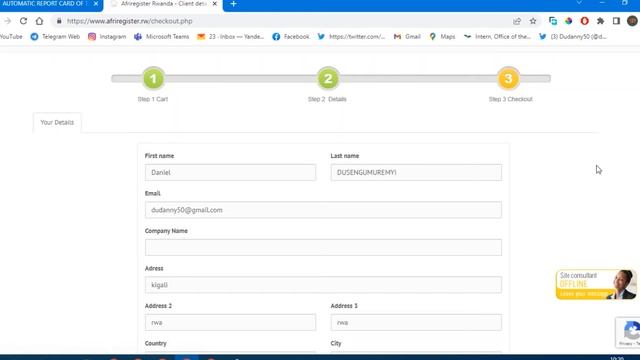Click the address bar URL
Screen dimensions: 640x360
[129, 21]
